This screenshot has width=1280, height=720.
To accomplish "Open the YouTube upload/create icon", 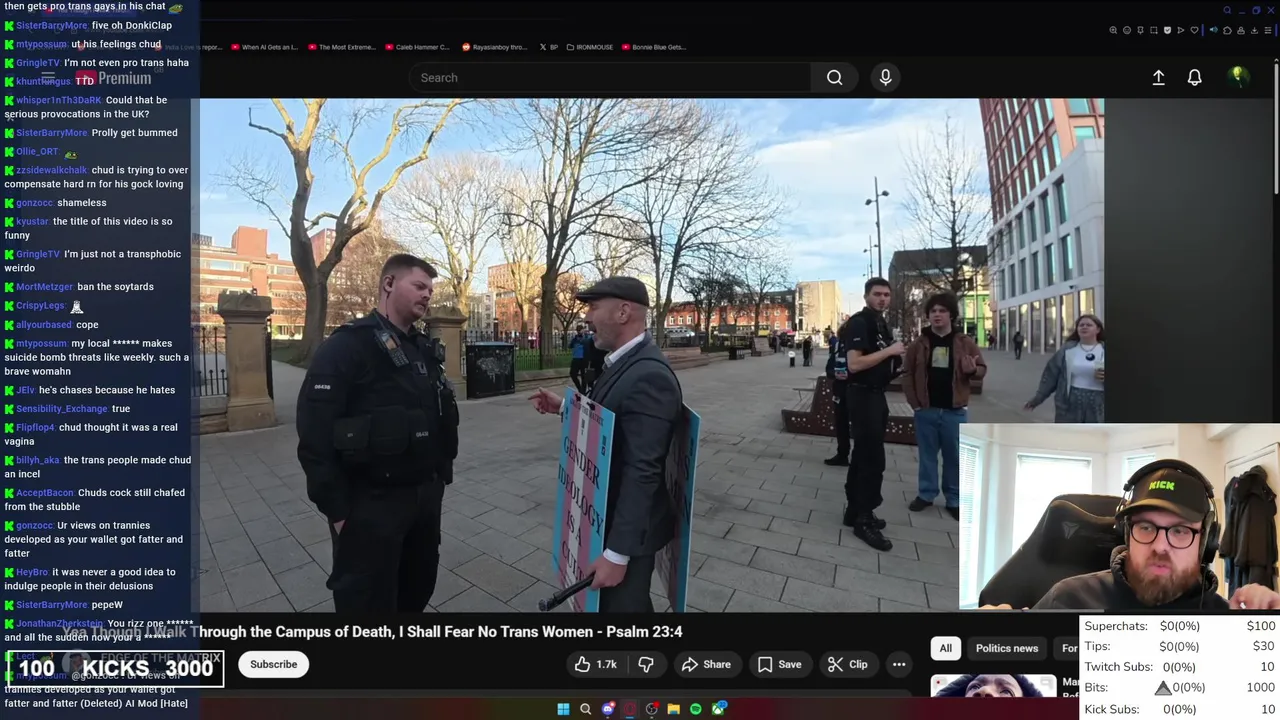I will pos(1158,77).
